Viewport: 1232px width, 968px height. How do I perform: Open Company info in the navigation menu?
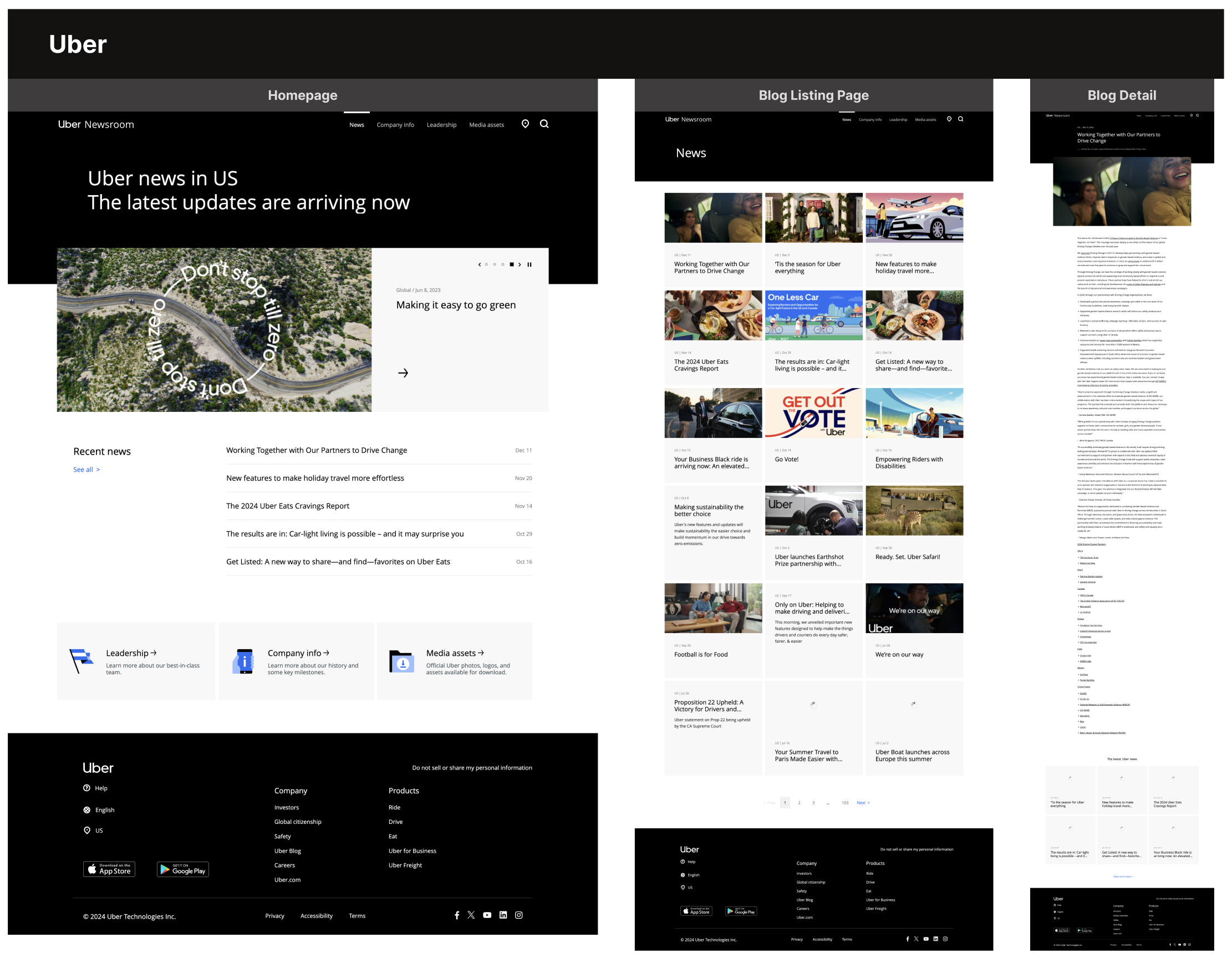[395, 124]
